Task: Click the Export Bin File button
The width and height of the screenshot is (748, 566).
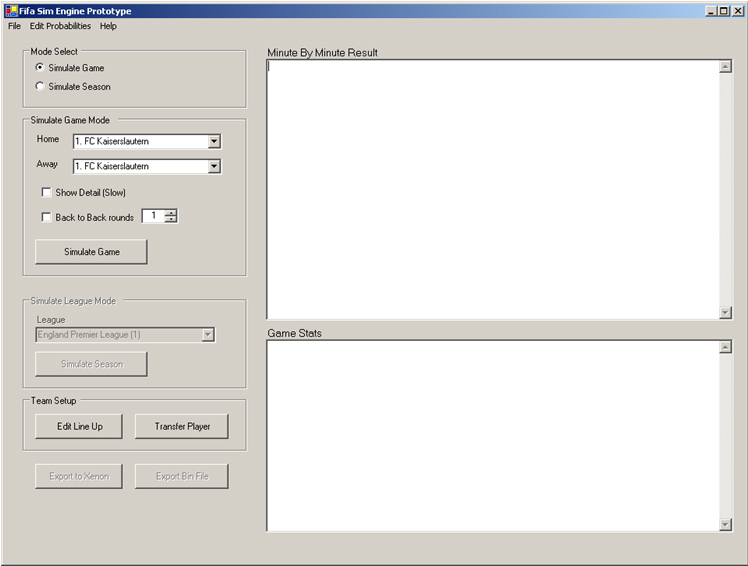Action: pyautogui.click(x=182, y=476)
